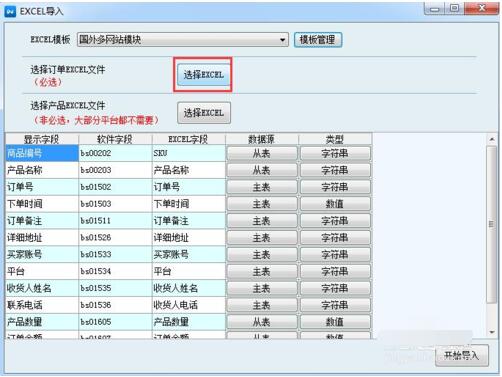The width and height of the screenshot is (502, 377).
Task: Click the SKU EXCEL field cell
Action: coord(188,153)
